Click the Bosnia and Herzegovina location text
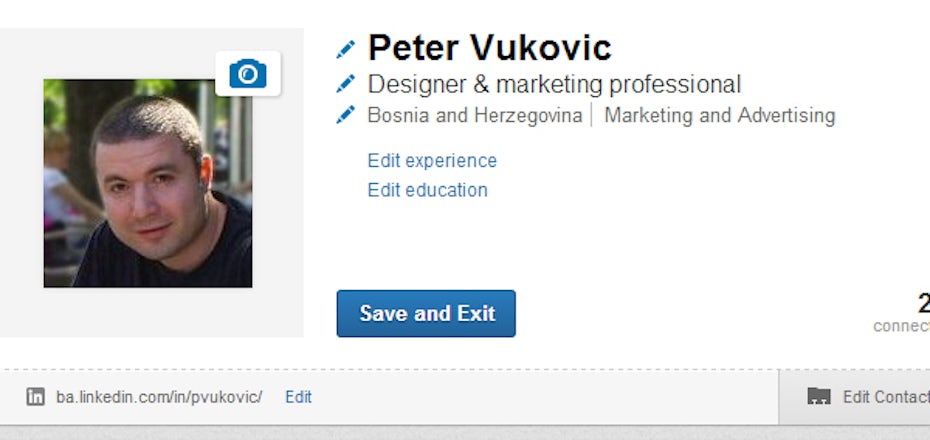The height and width of the screenshot is (440, 930). tap(474, 115)
